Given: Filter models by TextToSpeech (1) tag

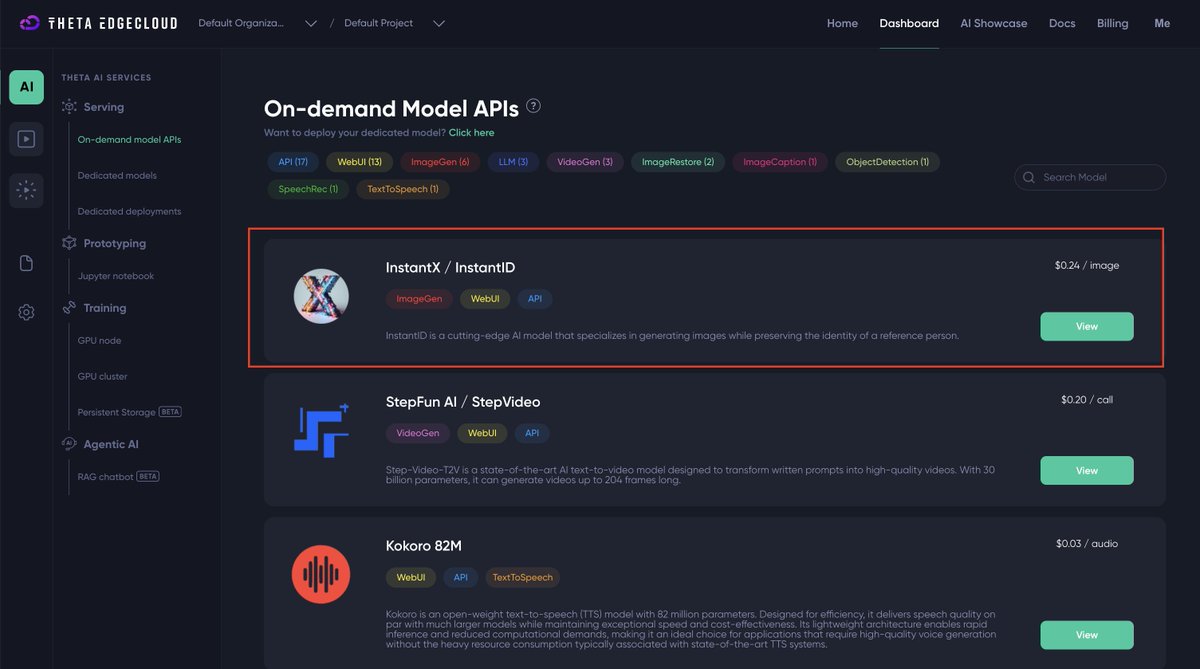Looking at the screenshot, I should pos(402,189).
